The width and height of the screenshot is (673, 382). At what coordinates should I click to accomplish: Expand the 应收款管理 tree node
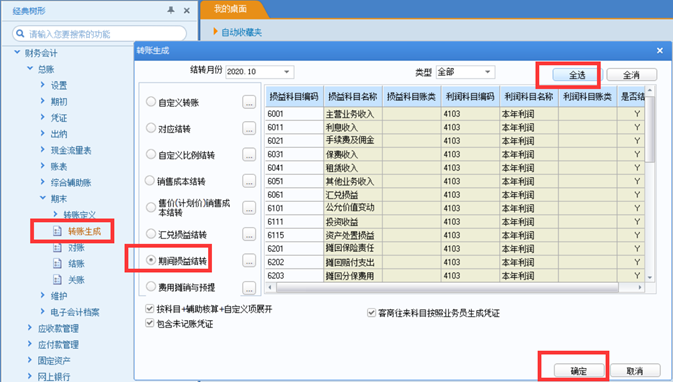point(30,328)
